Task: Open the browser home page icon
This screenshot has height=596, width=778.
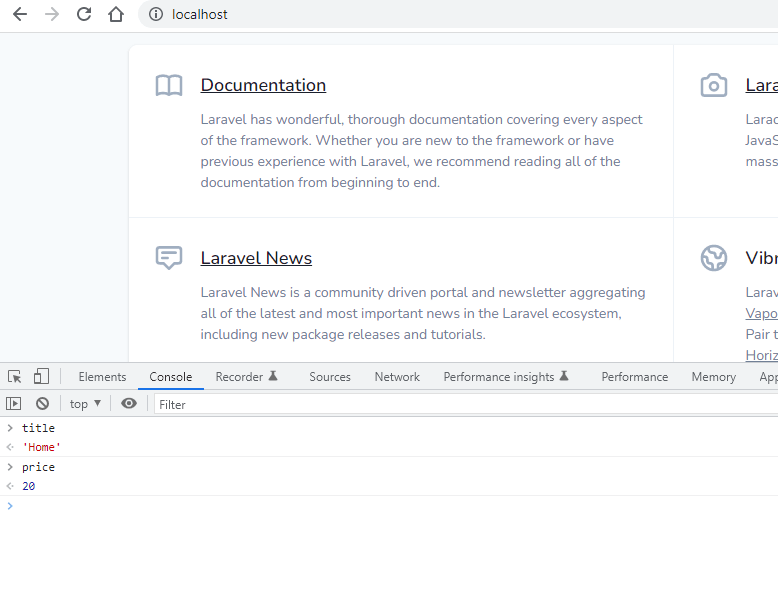Action: pyautogui.click(x=116, y=14)
